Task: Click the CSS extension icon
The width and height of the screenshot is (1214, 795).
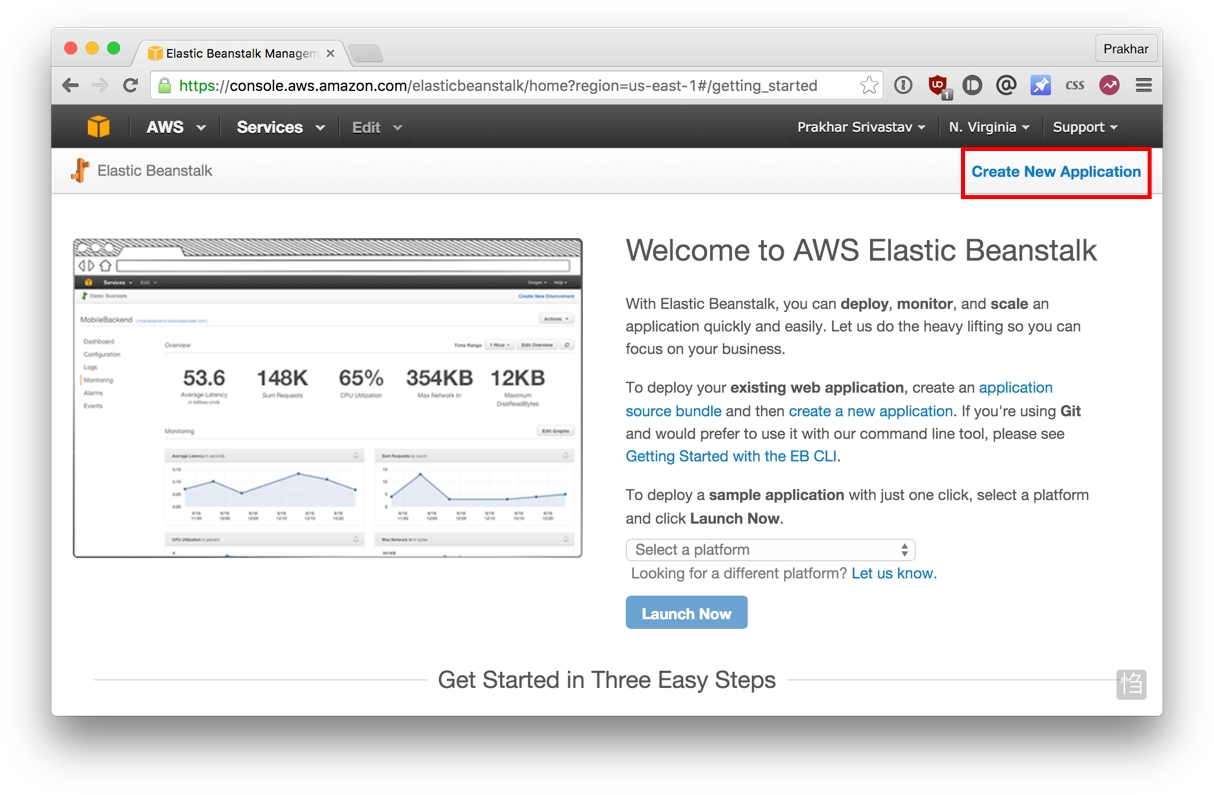Action: pos(1075,85)
